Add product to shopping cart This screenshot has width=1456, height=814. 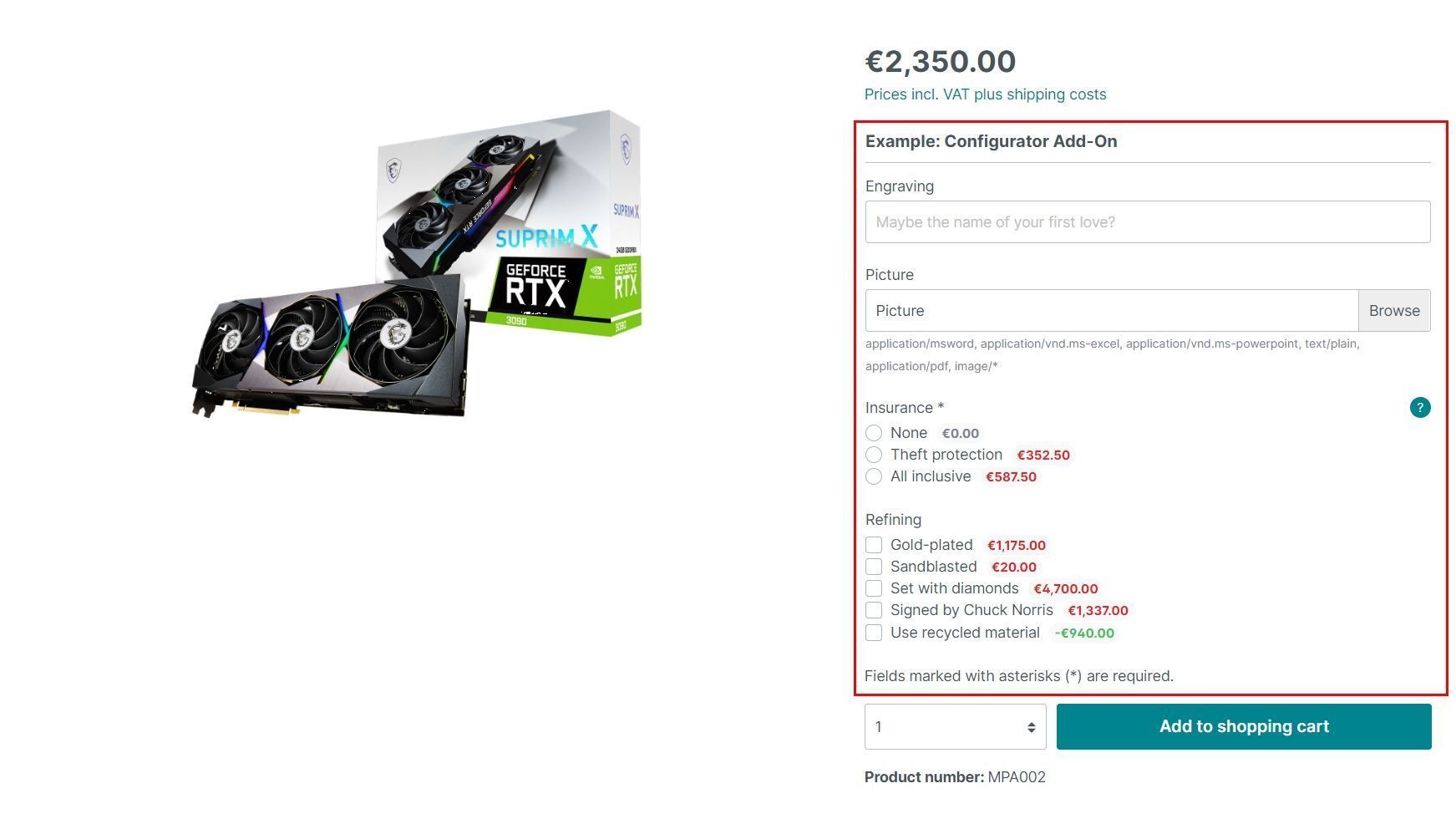1243,726
